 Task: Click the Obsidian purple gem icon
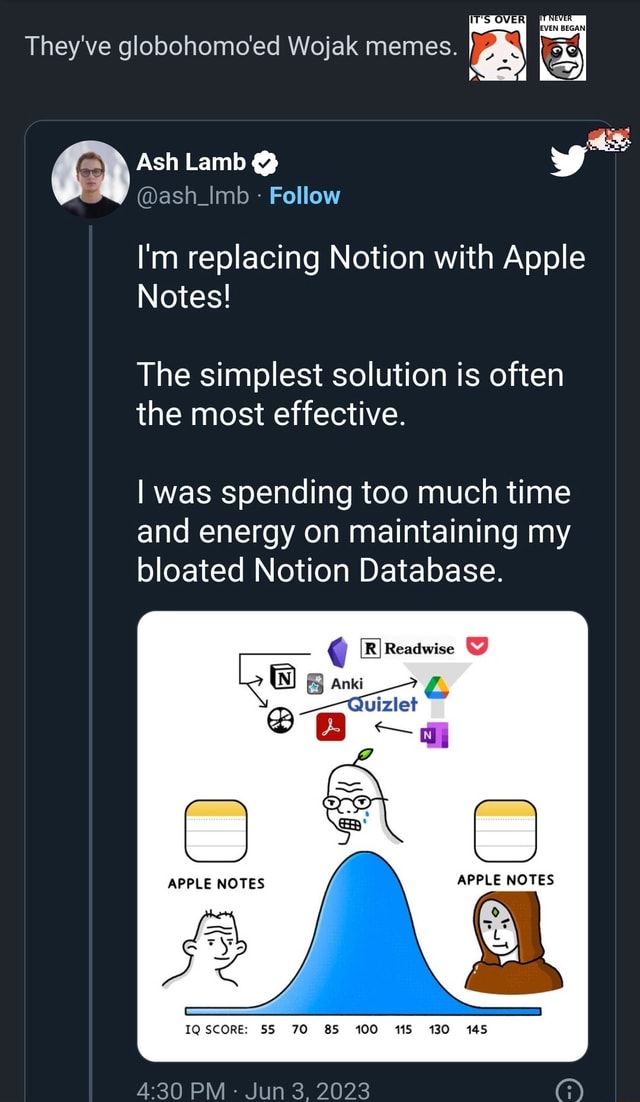(338, 651)
